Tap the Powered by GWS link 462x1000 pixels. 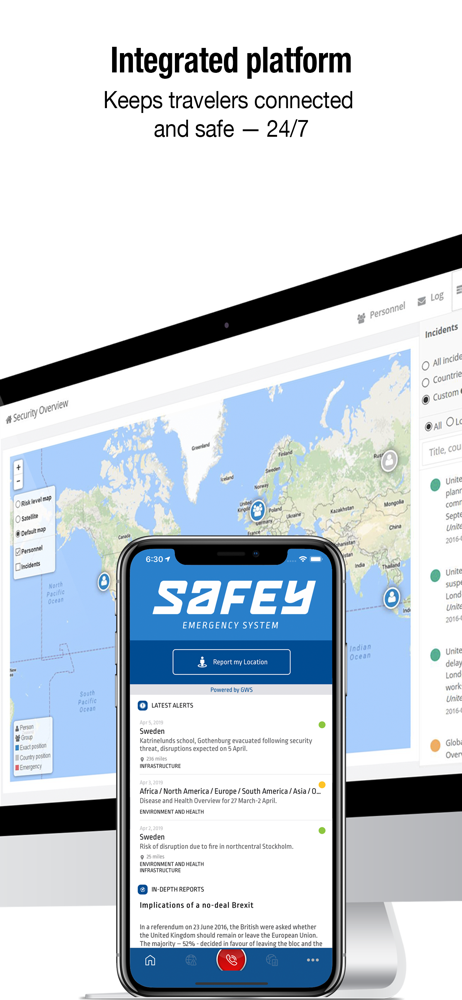(x=231, y=689)
